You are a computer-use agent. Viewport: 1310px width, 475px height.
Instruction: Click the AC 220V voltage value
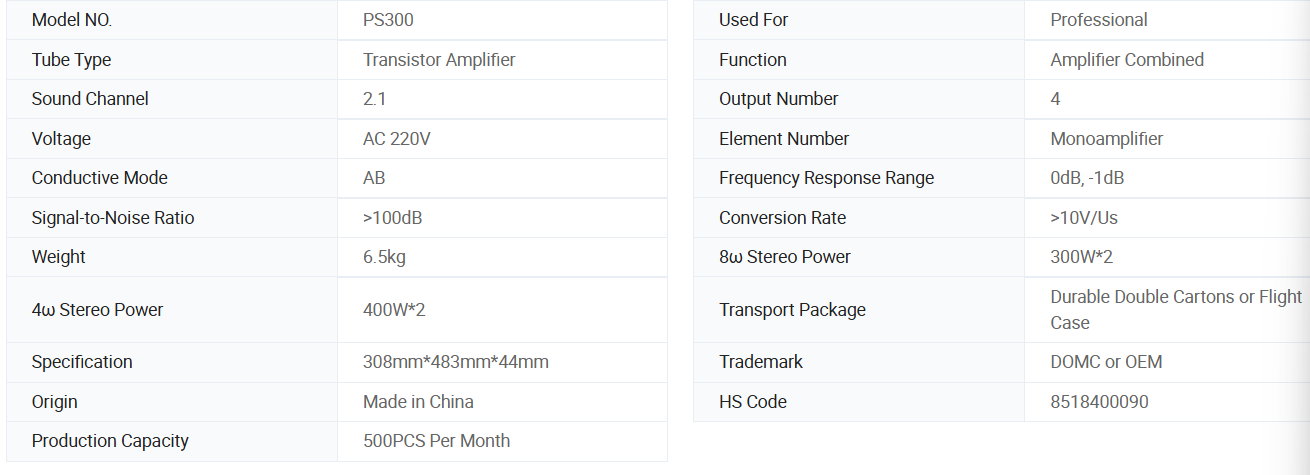click(x=397, y=139)
